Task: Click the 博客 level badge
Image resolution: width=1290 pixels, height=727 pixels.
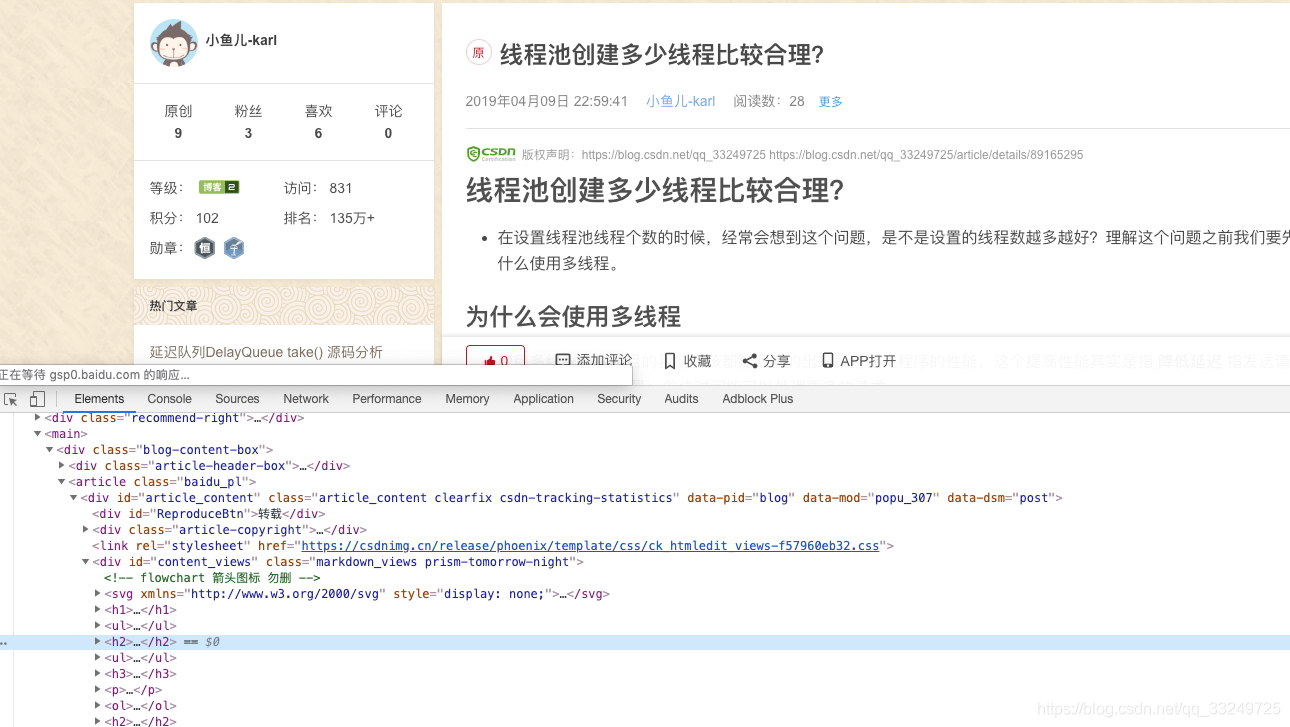Action: pos(218,187)
